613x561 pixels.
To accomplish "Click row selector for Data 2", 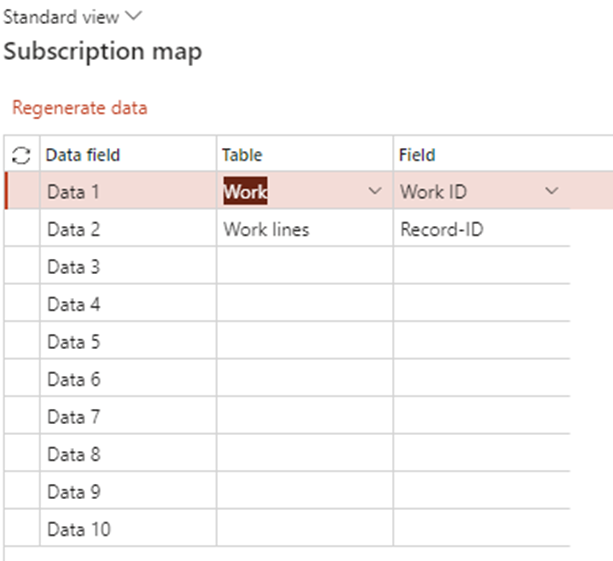I will pyautogui.click(x=22, y=229).
